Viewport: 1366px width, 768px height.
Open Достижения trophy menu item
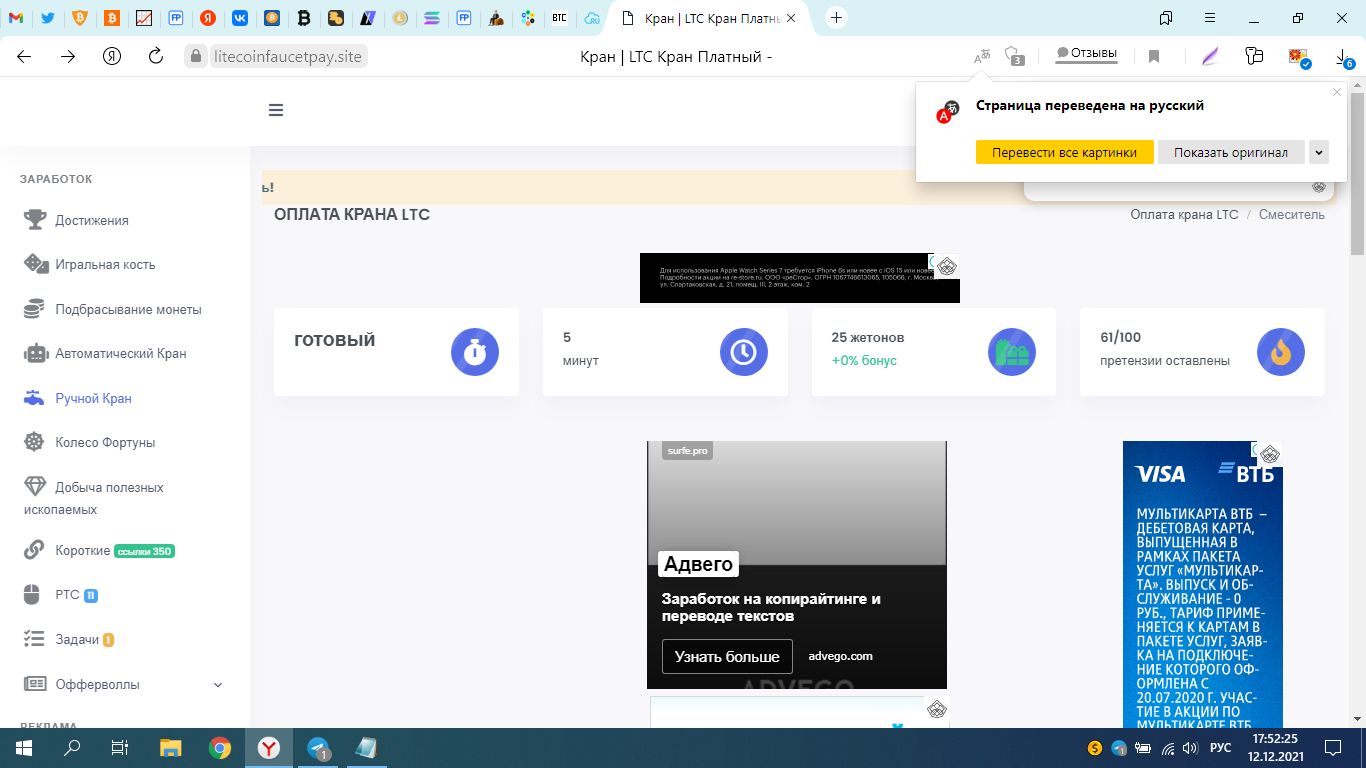[x=91, y=220]
